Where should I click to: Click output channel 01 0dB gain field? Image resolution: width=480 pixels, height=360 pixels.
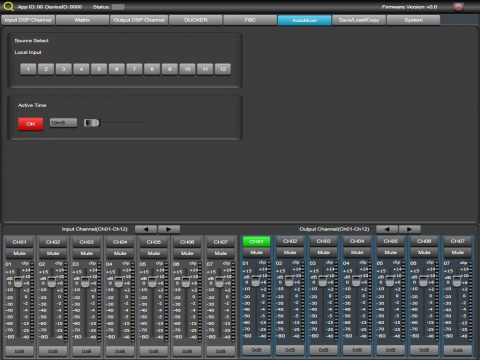pyautogui.click(x=256, y=350)
